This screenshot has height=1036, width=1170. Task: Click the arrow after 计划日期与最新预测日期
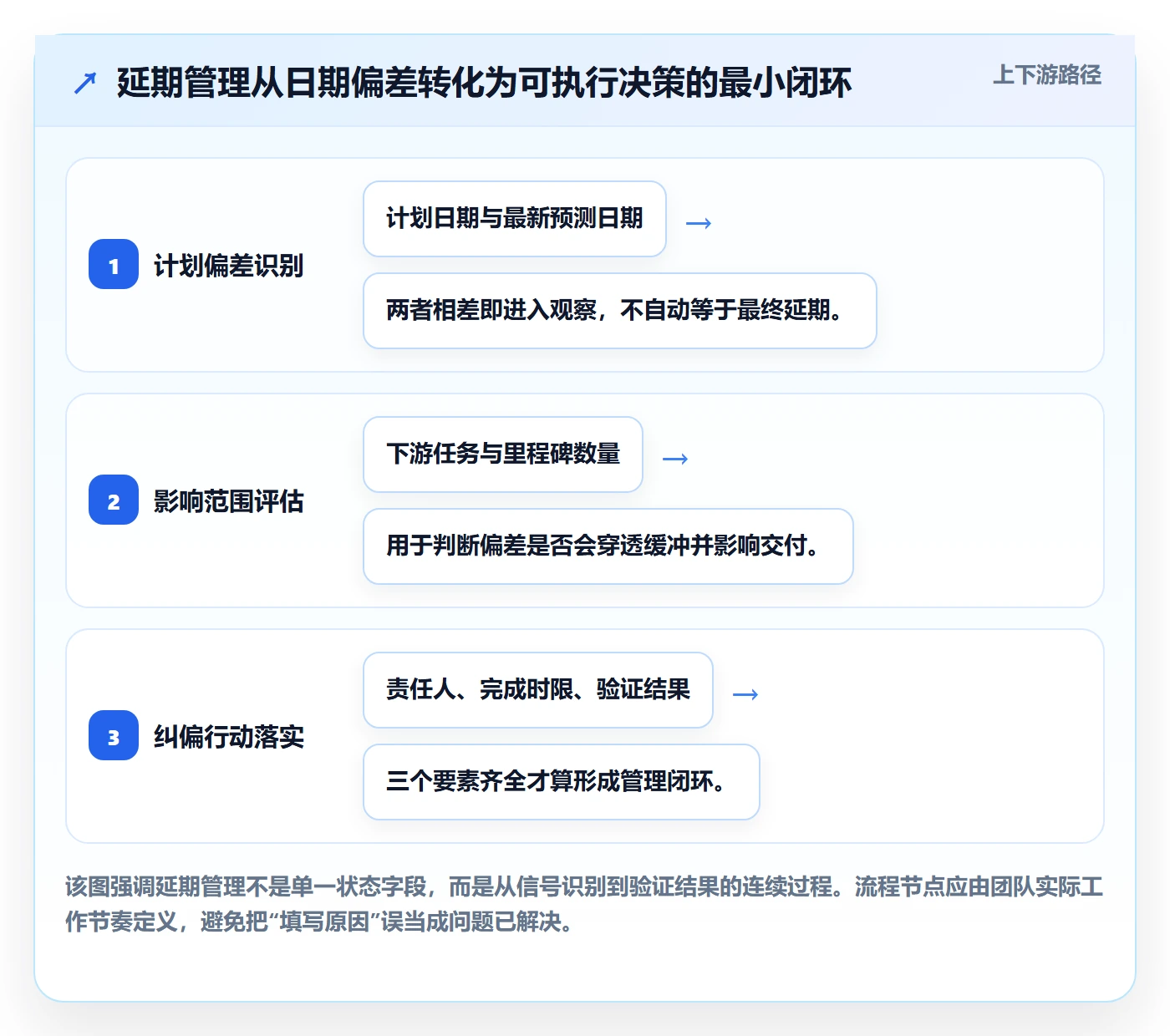tap(699, 223)
